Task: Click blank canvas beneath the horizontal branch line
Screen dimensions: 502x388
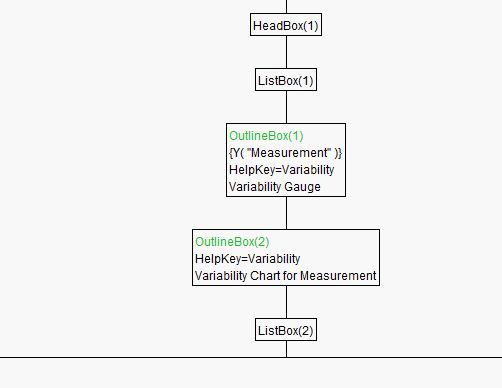Action: [x=251, y=373]
